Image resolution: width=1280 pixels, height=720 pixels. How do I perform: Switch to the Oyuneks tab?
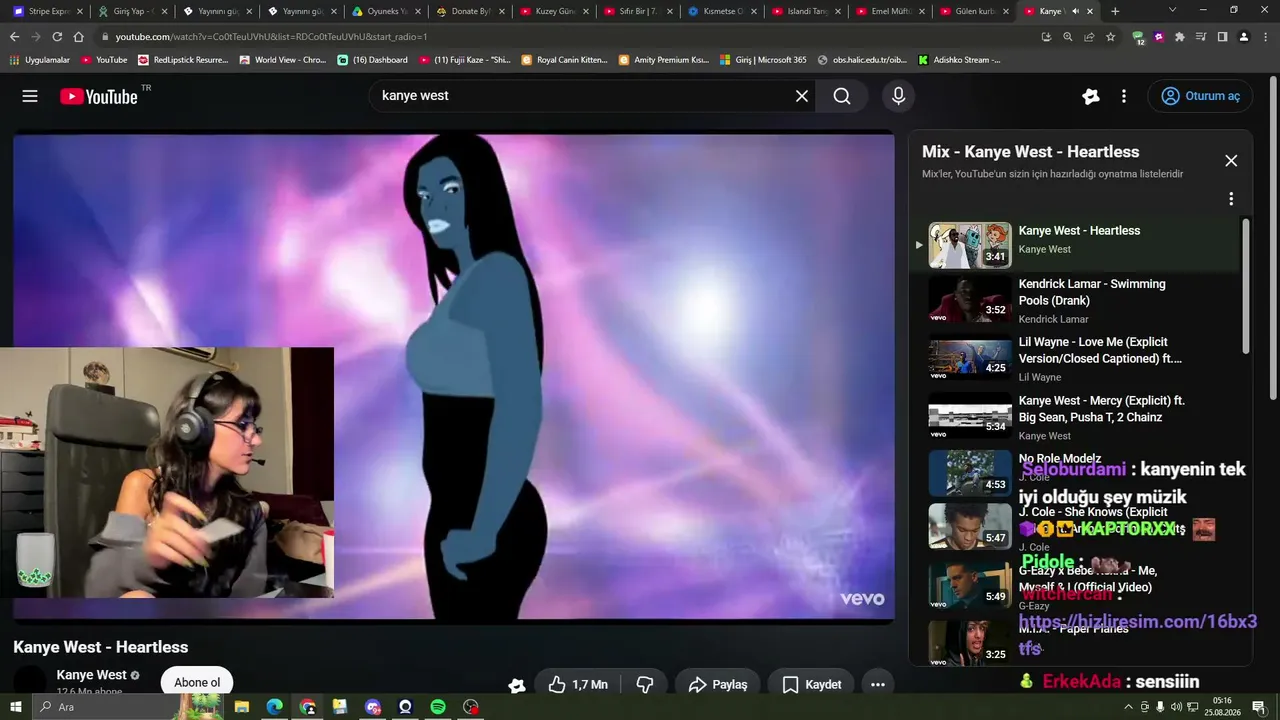[387, 11]
